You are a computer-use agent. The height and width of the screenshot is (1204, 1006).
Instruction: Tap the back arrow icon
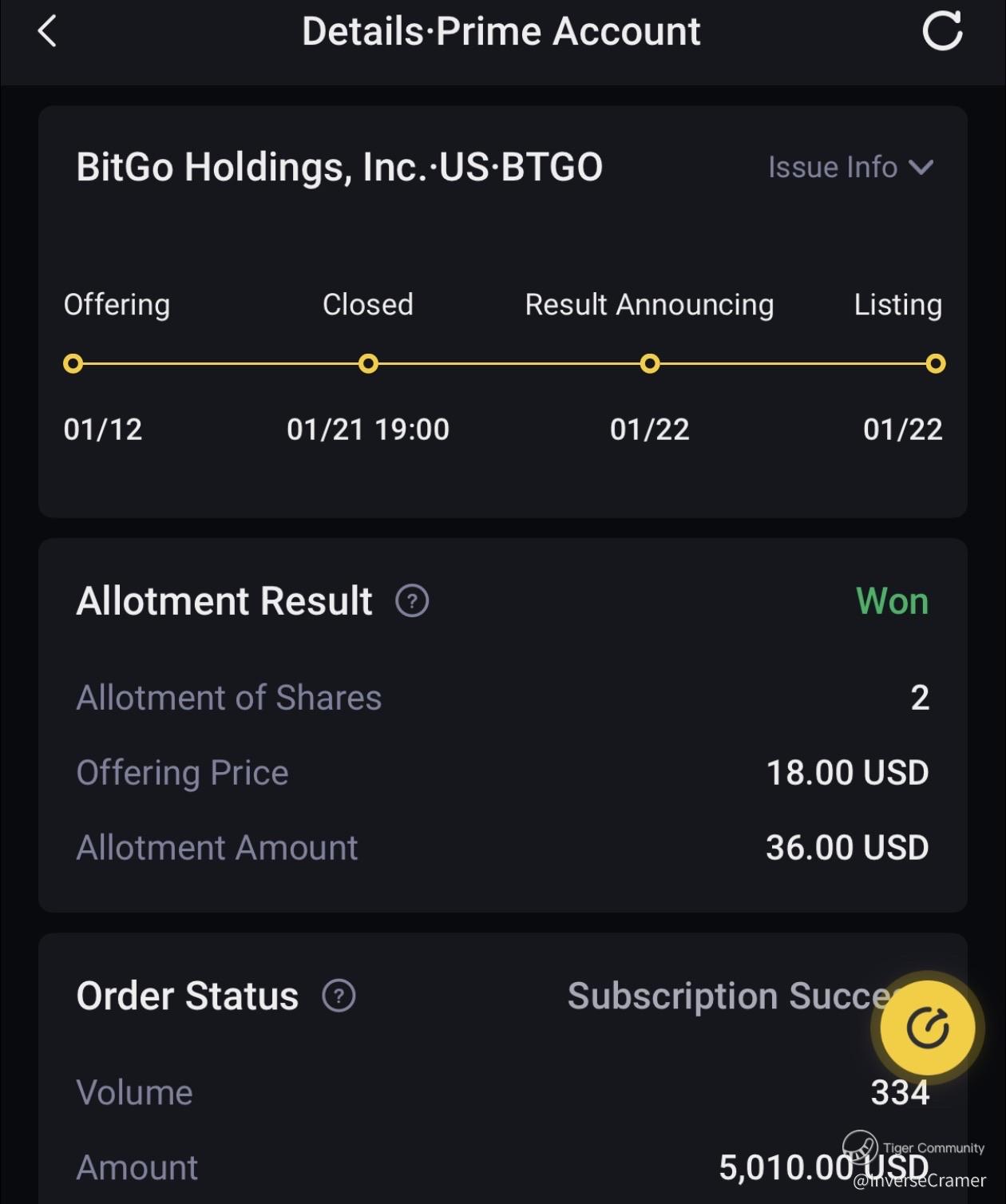click(x=48, y=32)
